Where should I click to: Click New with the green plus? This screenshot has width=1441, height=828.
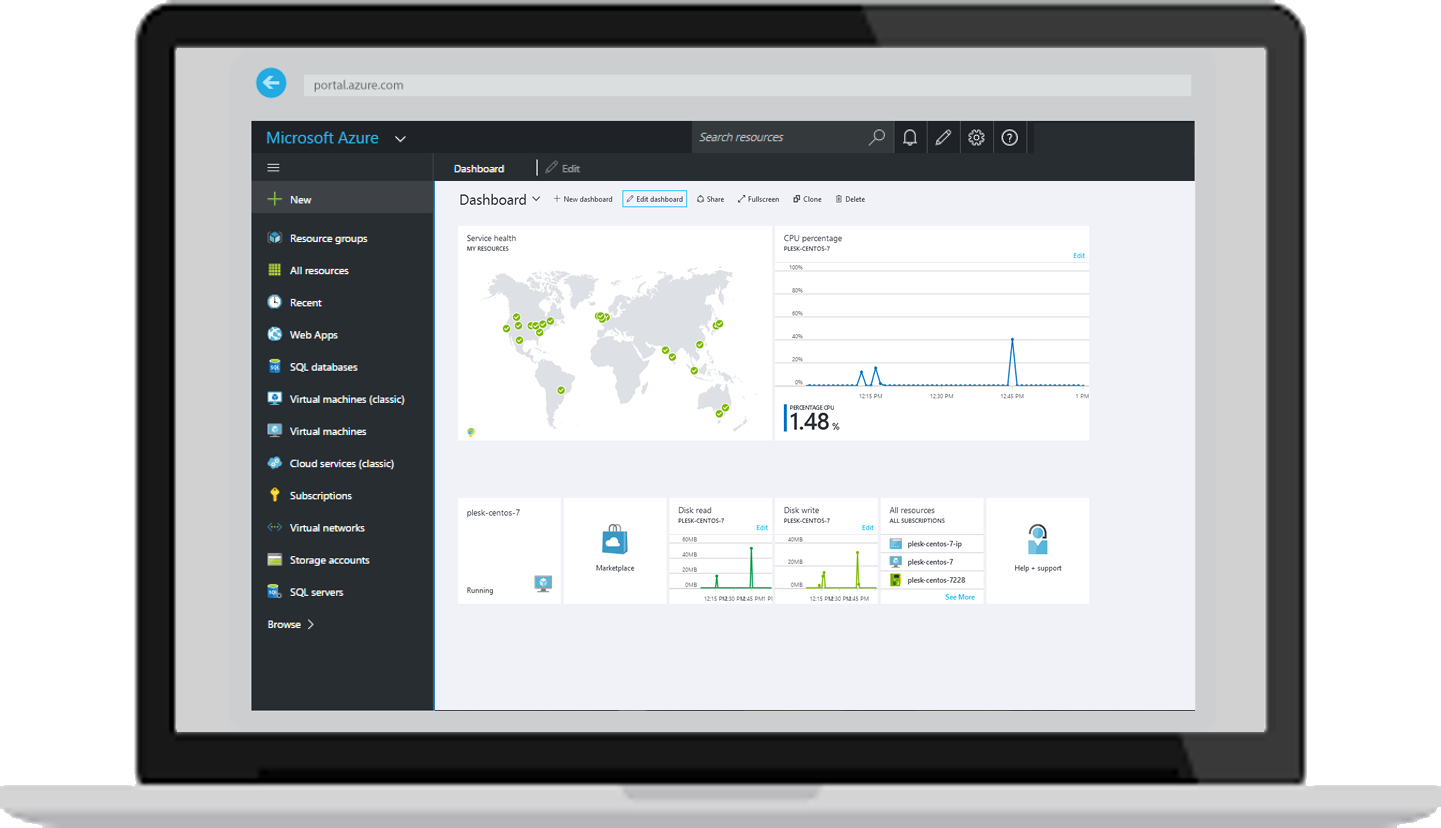coord(342,199)
